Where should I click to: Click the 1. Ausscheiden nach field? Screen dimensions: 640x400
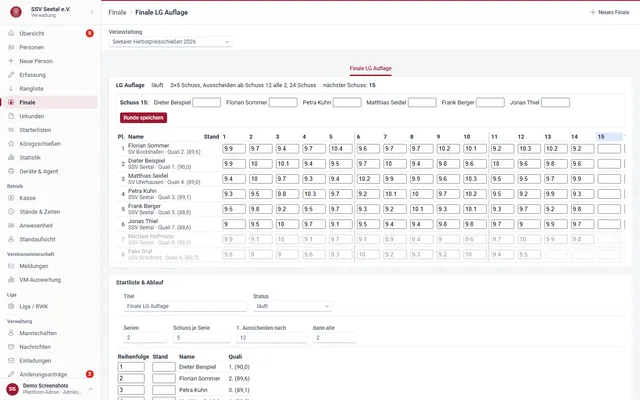(x=271, y=338)
